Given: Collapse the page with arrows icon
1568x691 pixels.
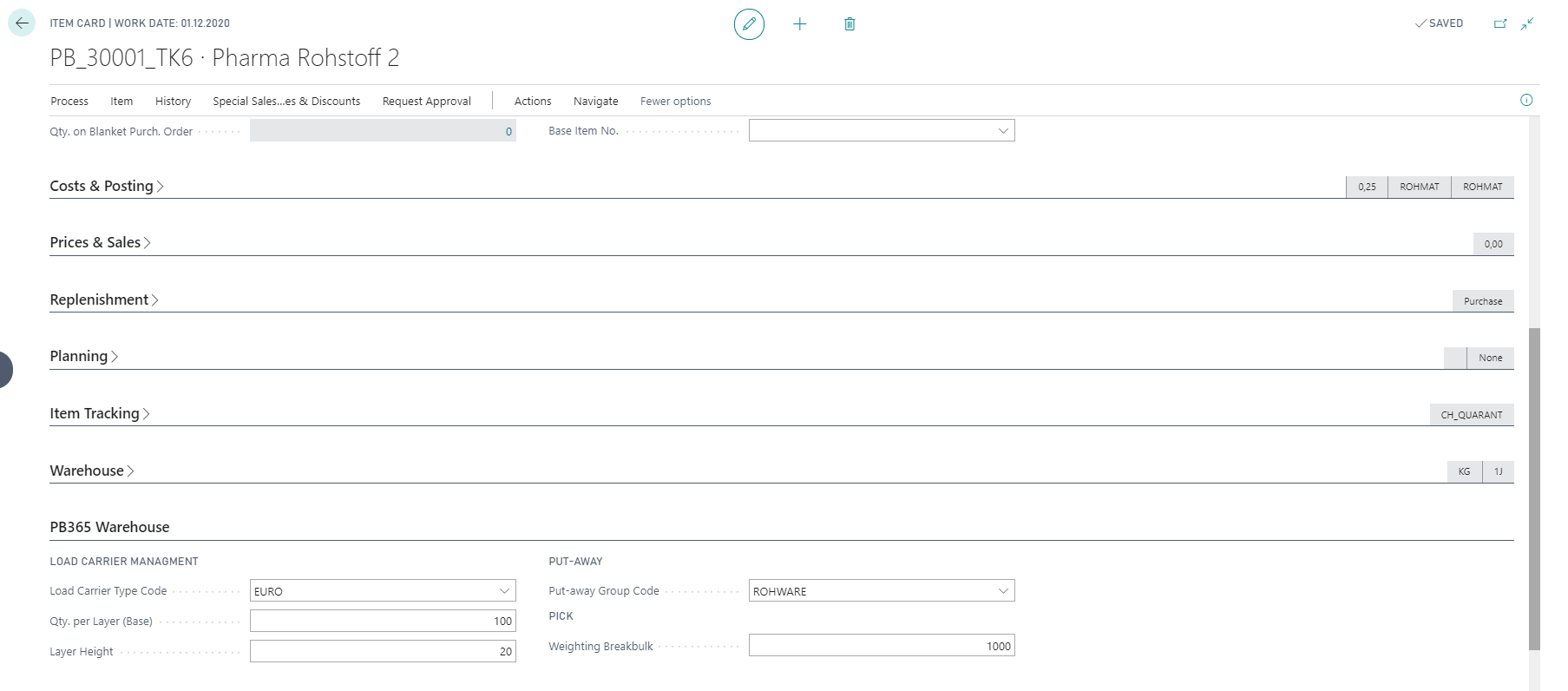Looking at the screenshot, I should click(1527, 23).
